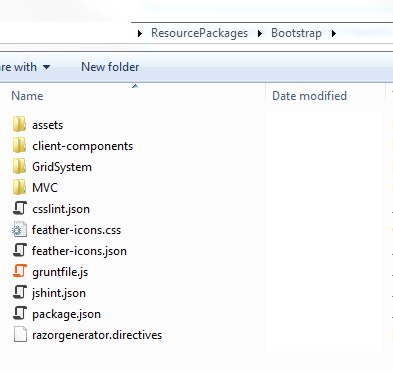Viewport: 393px width, 372px height.
Task: Open the Share with dropdown arrow
Action: (46, 67)
